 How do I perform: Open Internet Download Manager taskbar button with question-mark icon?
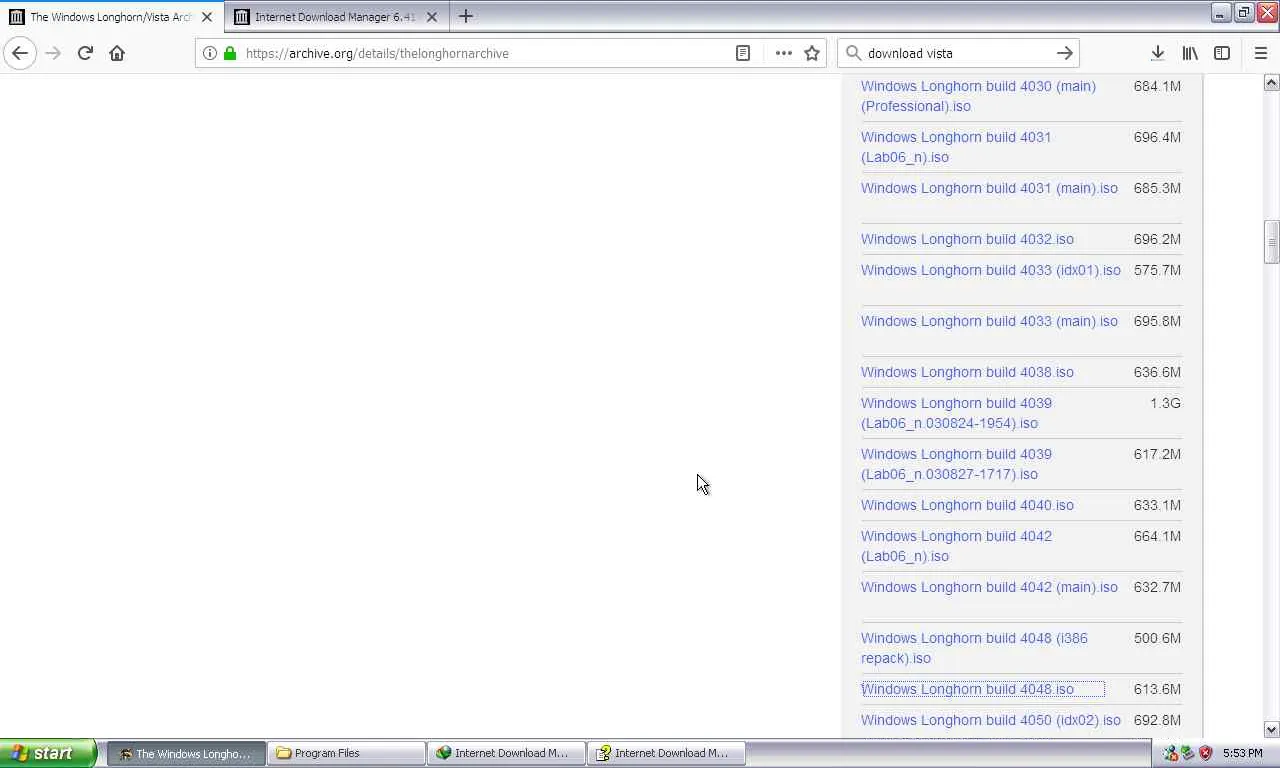pos(666,753)
